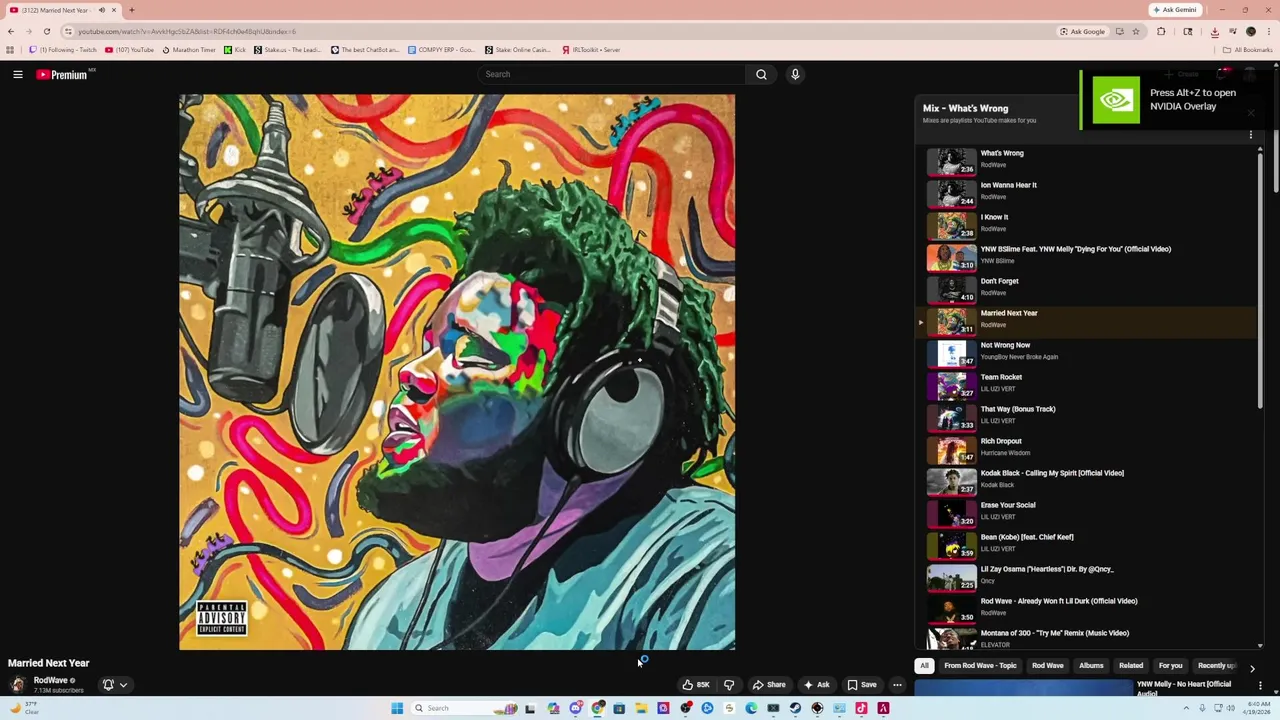
Task: Click the playlist panel scrollbar
Action: click(1260, 279)
